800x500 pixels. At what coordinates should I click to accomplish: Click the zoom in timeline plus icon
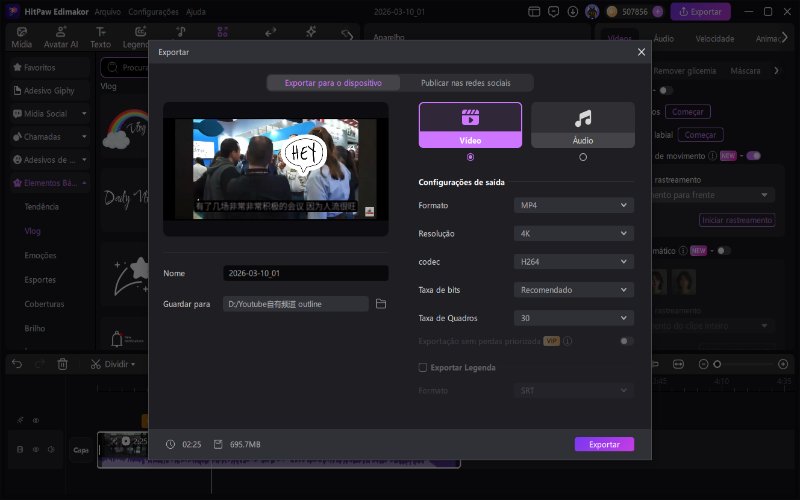[783, 364]
